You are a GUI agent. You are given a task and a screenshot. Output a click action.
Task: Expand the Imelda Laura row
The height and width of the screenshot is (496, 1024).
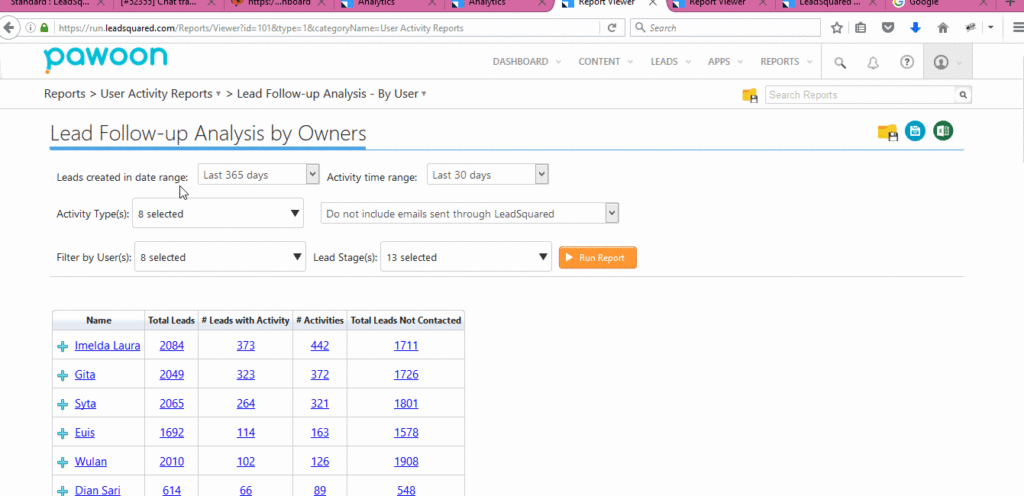coord(62,346)
